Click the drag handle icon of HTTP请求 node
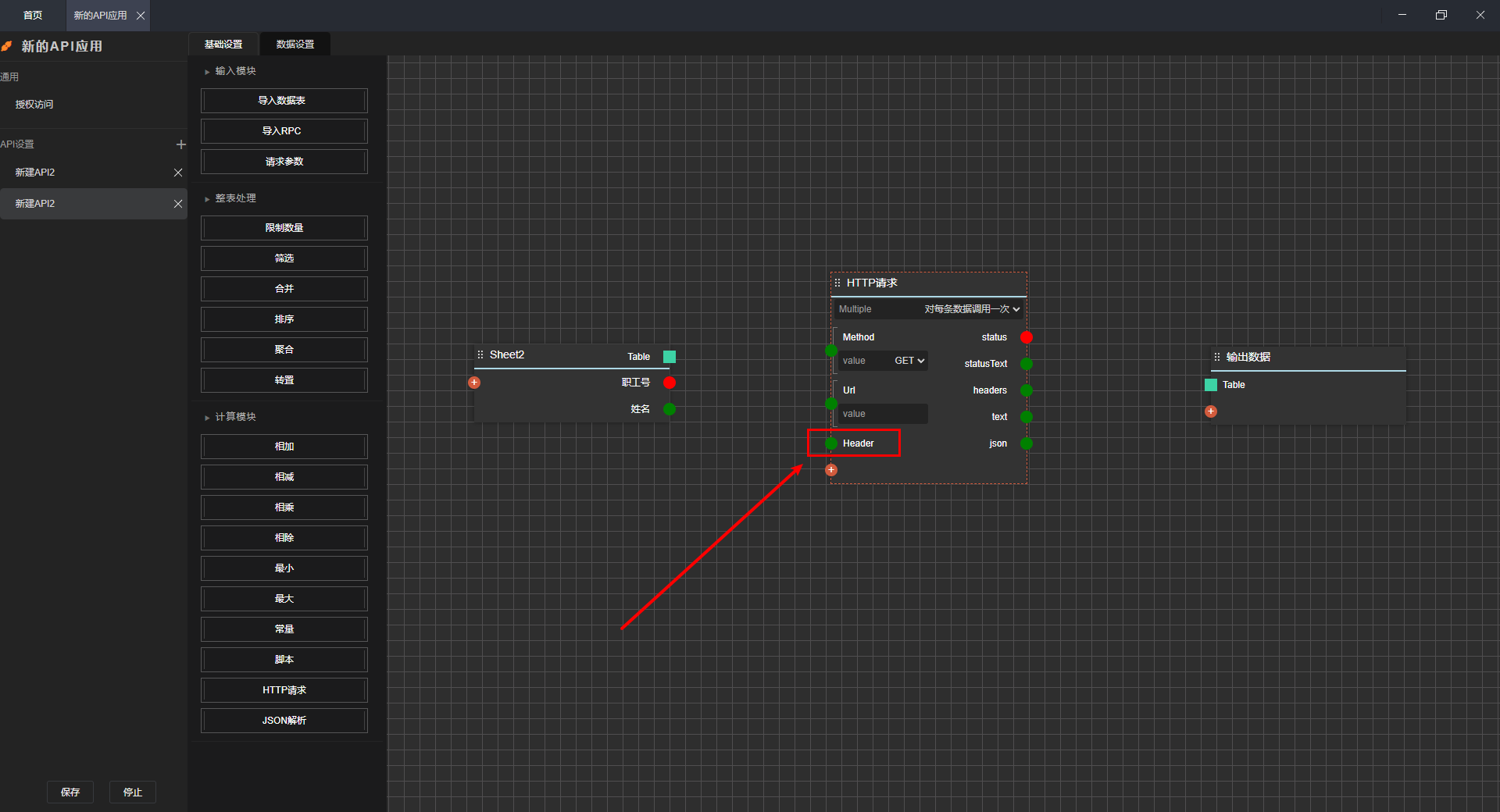Screen dimensions: 1500x812 click(837, 283)
